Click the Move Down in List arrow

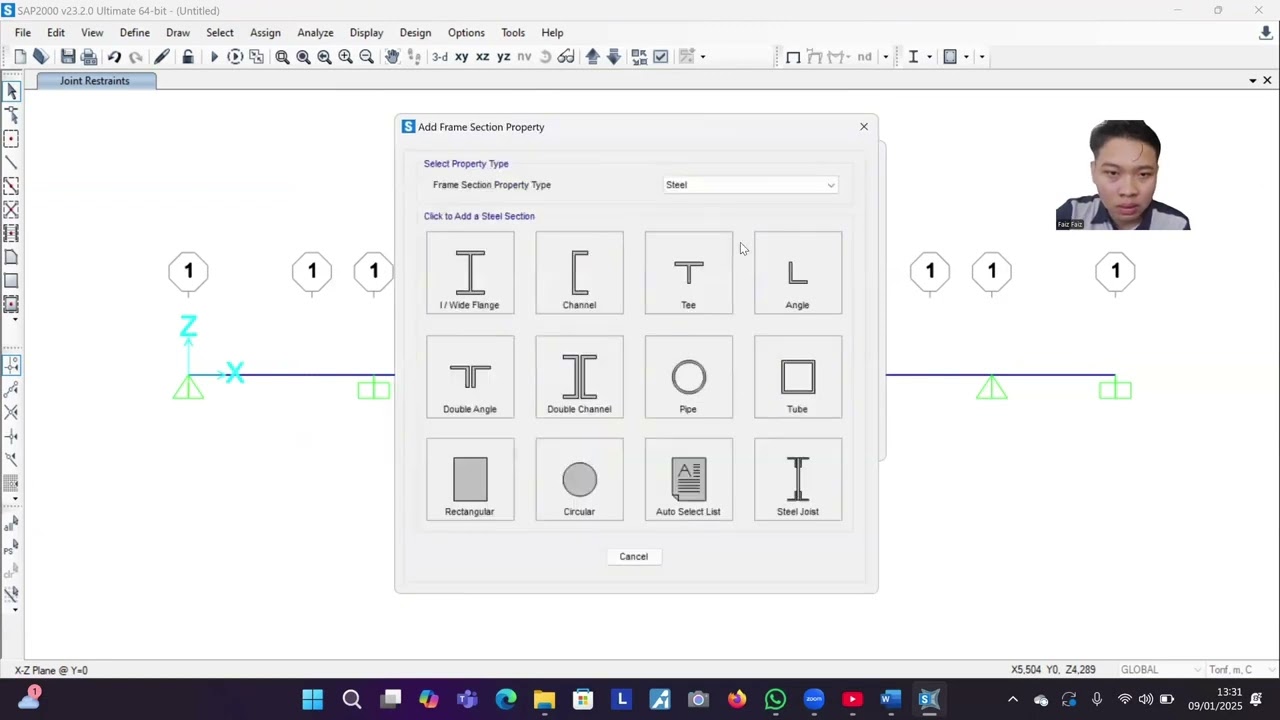point(613,57)
